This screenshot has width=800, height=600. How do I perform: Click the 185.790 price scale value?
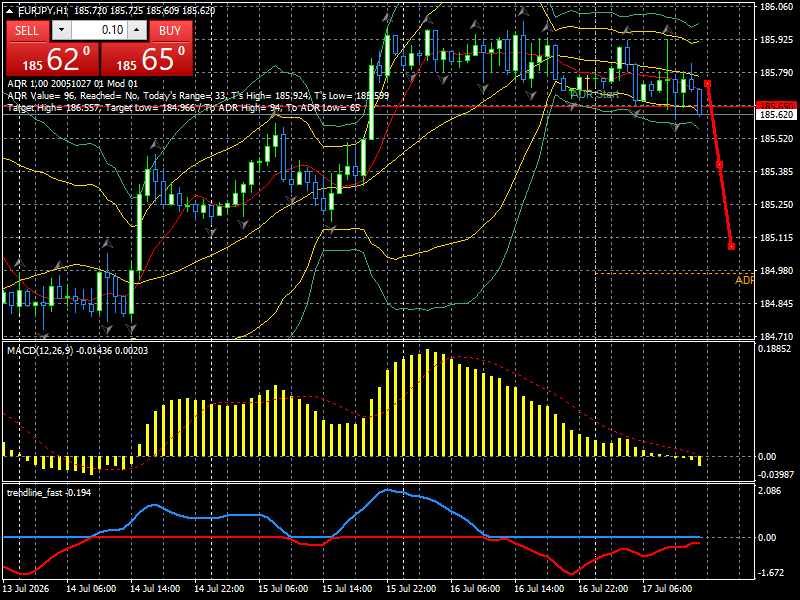(777, 72)
